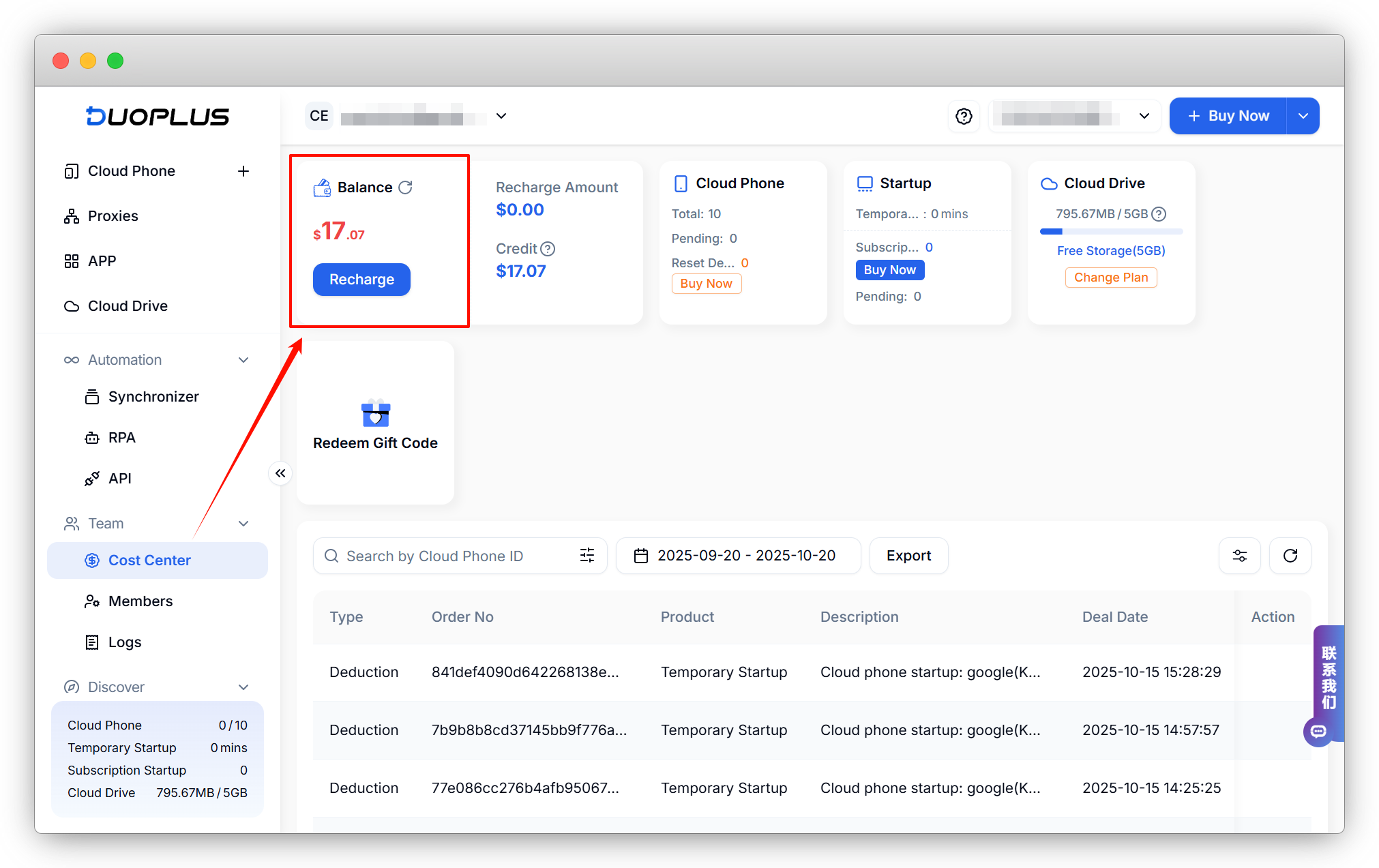Image resolution: width=1379 pixels, height=868 pixels.
Task: Go to Proxies in sidebar
Action: pos(113,216)
